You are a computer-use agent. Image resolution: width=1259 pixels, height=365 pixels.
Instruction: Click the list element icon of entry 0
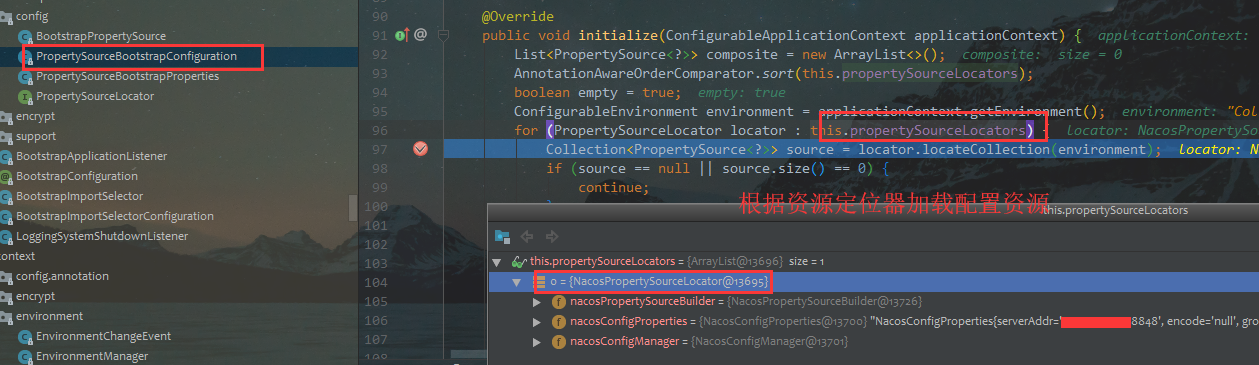click(x=540, y=282)
